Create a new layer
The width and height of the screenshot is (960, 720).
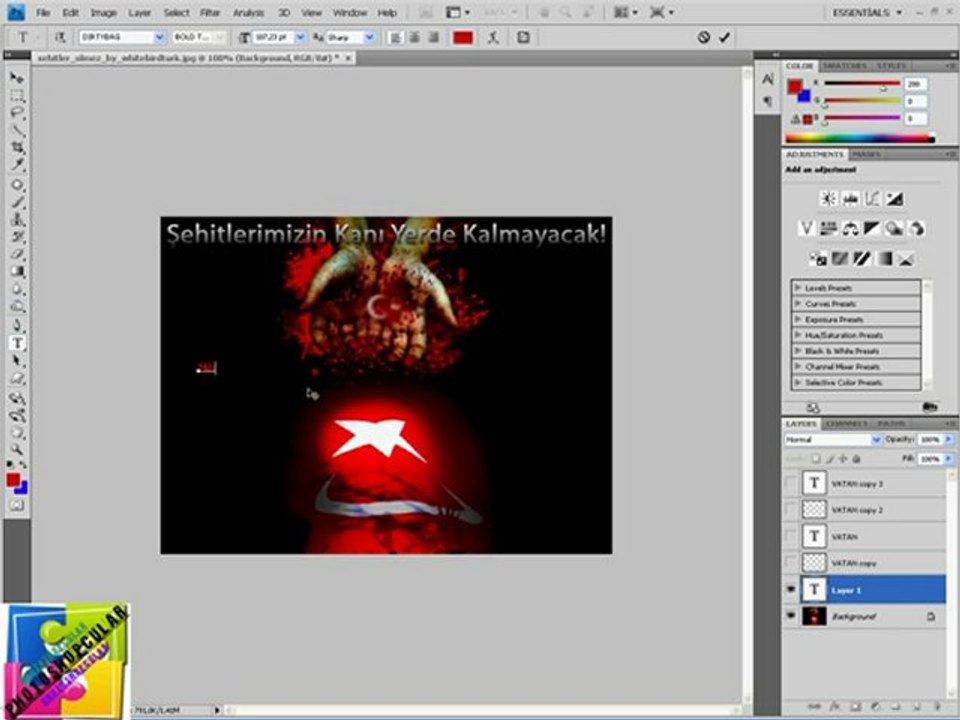(916, 707)
